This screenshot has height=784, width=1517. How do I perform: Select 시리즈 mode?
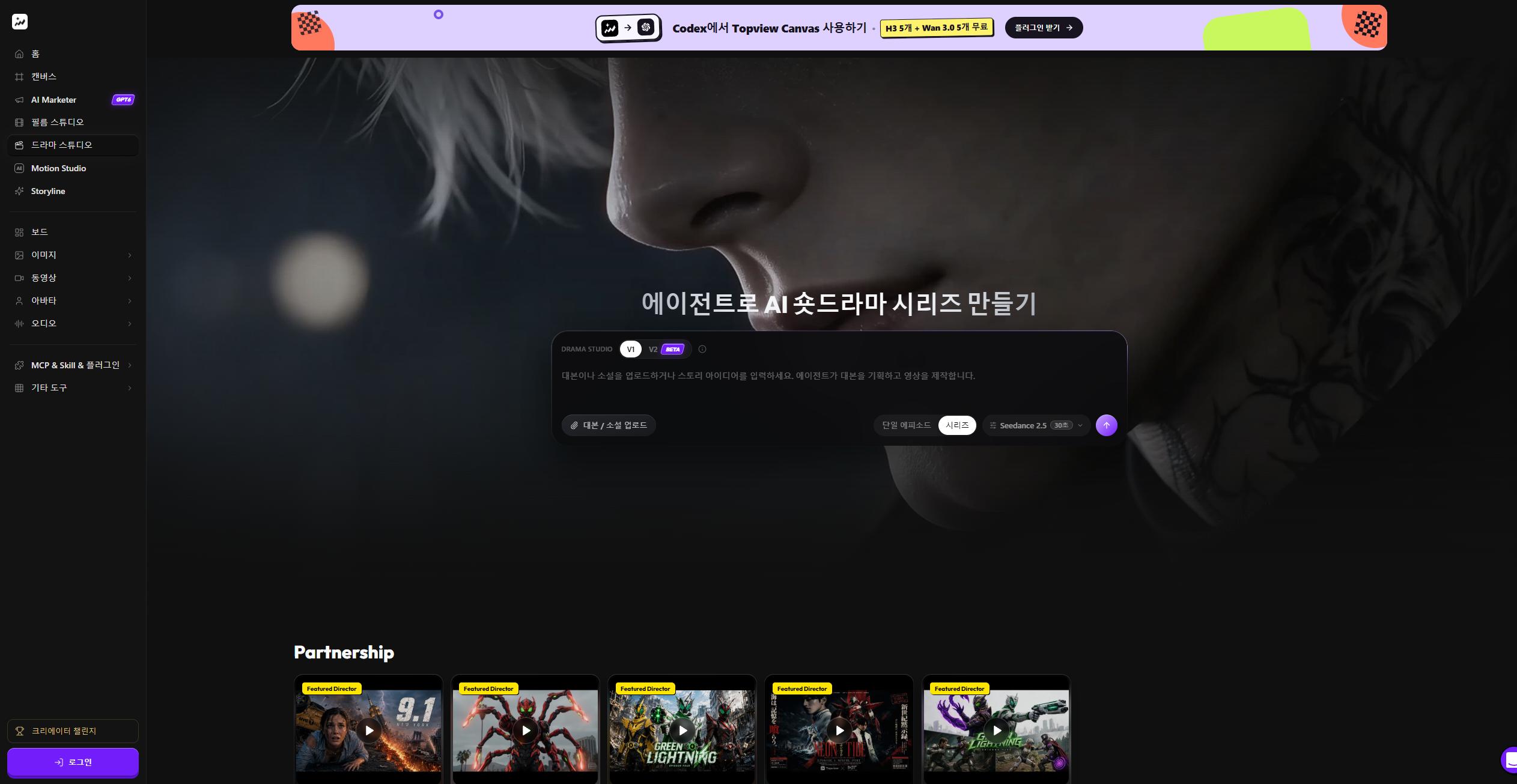click(957, 425)
